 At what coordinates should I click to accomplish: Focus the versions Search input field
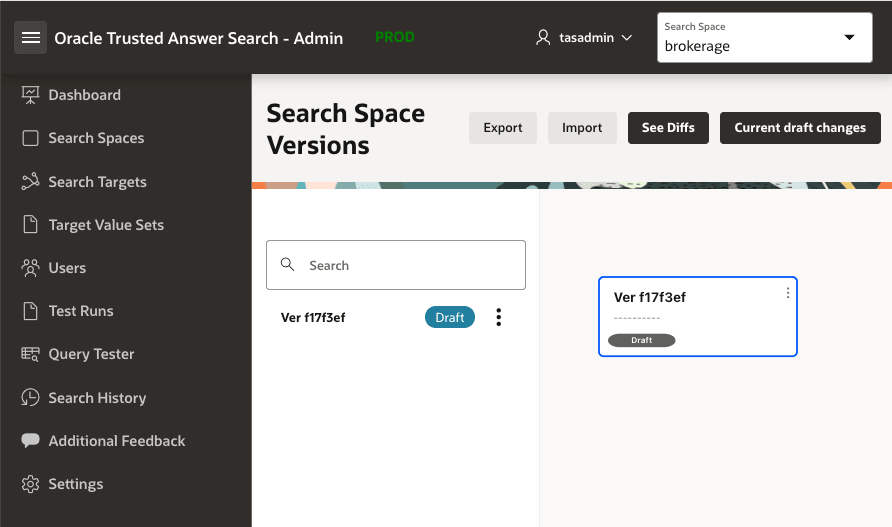pos(396,265)
